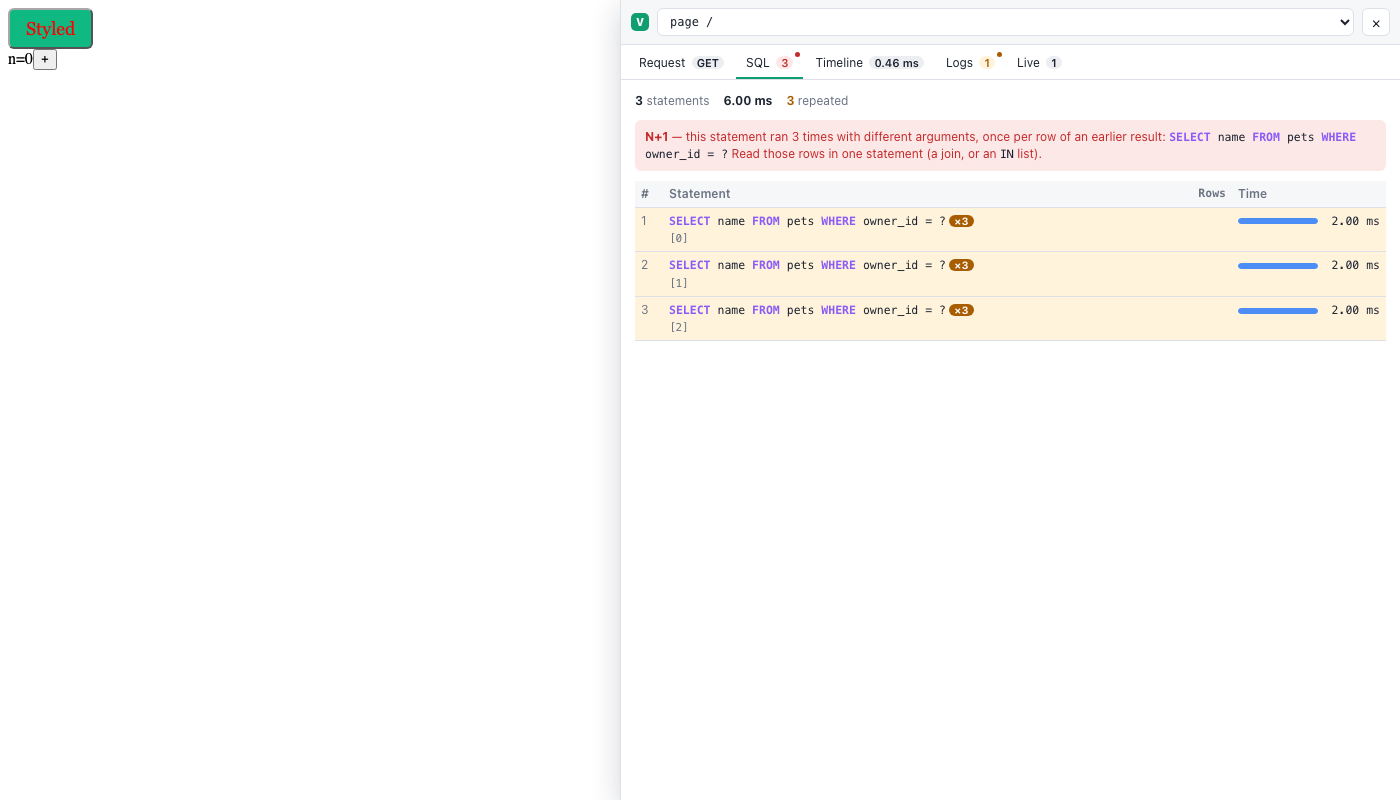Click the time bar in row 3
Image resolution: width=1400 pixels, height=800 pixels.
(1278, 311)
